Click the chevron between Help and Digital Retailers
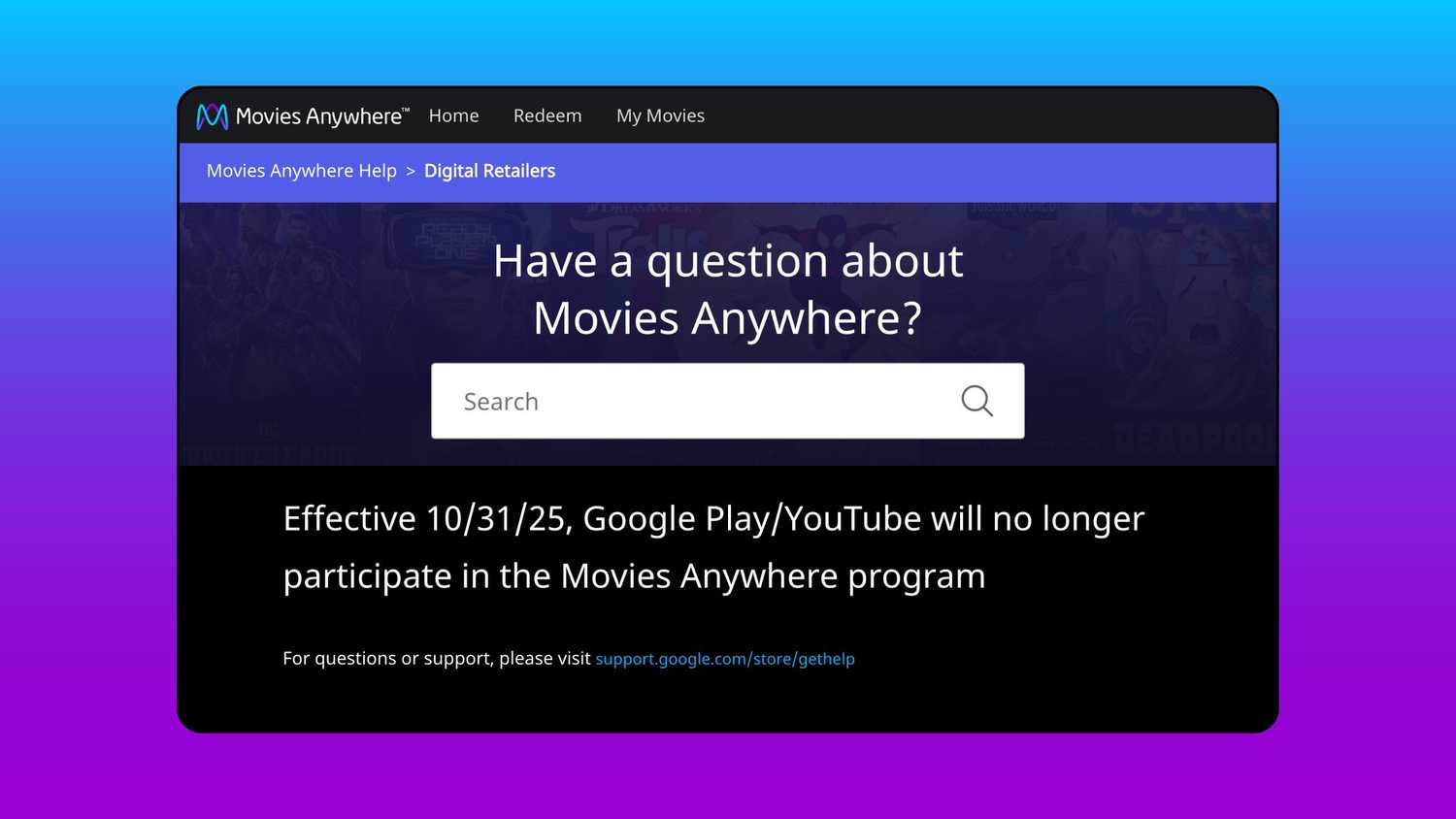This screenshot has height=819, width=1456. click(410, 171)
